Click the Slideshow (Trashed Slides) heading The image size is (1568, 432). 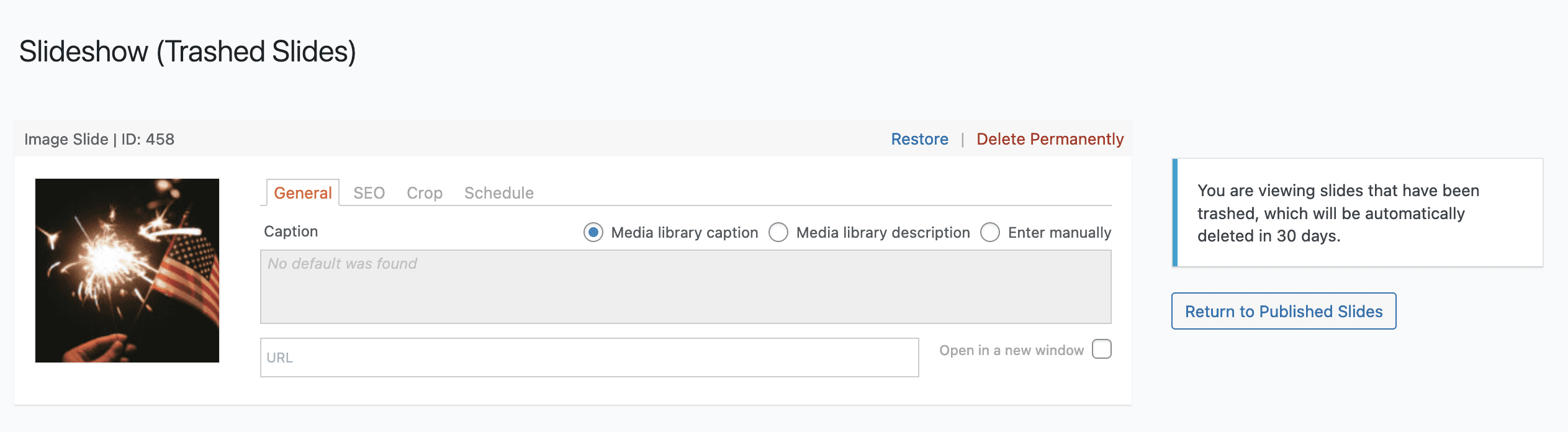(187, 52)
